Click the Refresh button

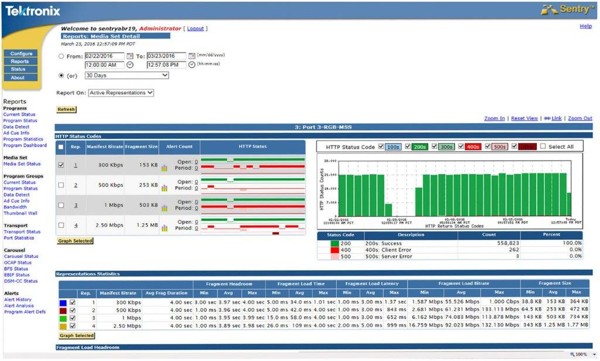click(x=67, y=109)
